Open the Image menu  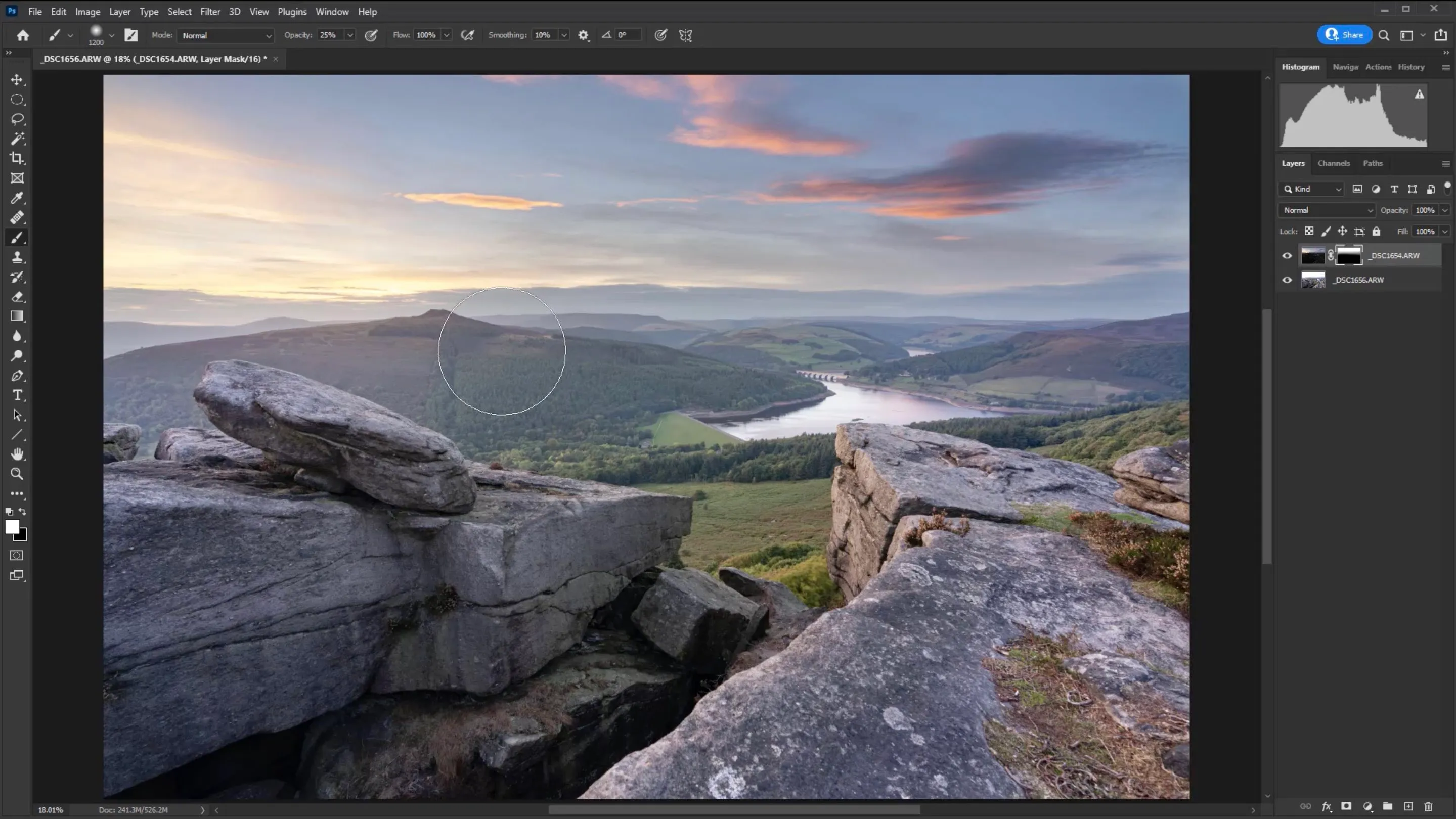click(x=87, y=11)
